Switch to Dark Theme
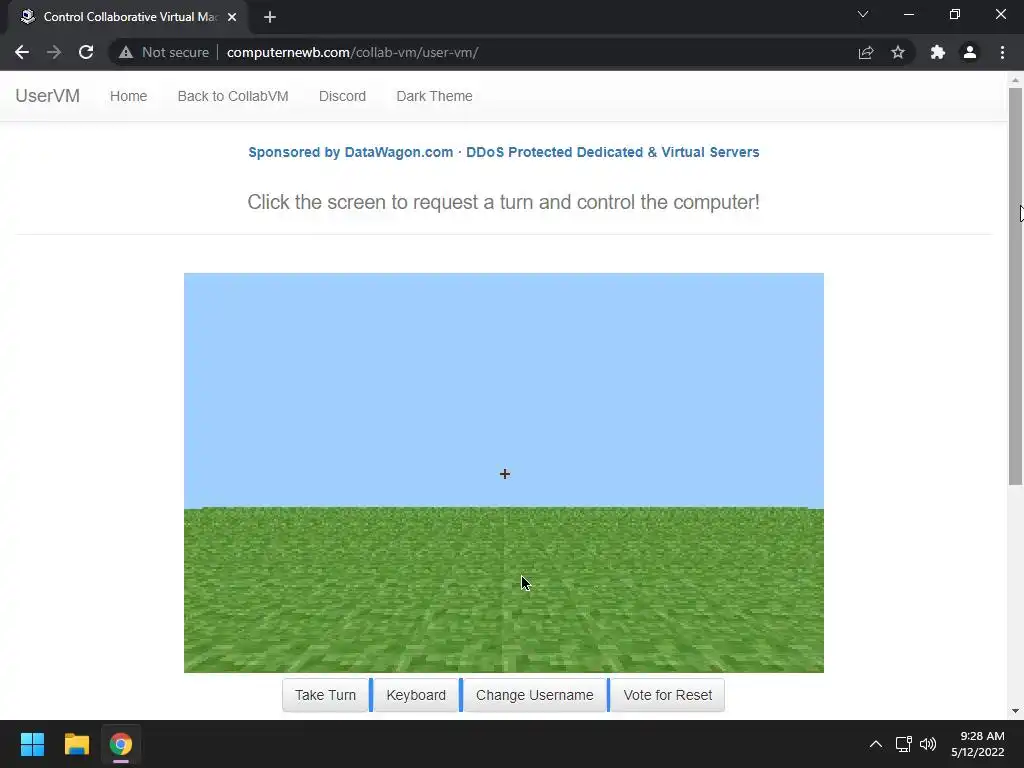The height and width of the screenshot is (768, 1024). click(434, 96)
